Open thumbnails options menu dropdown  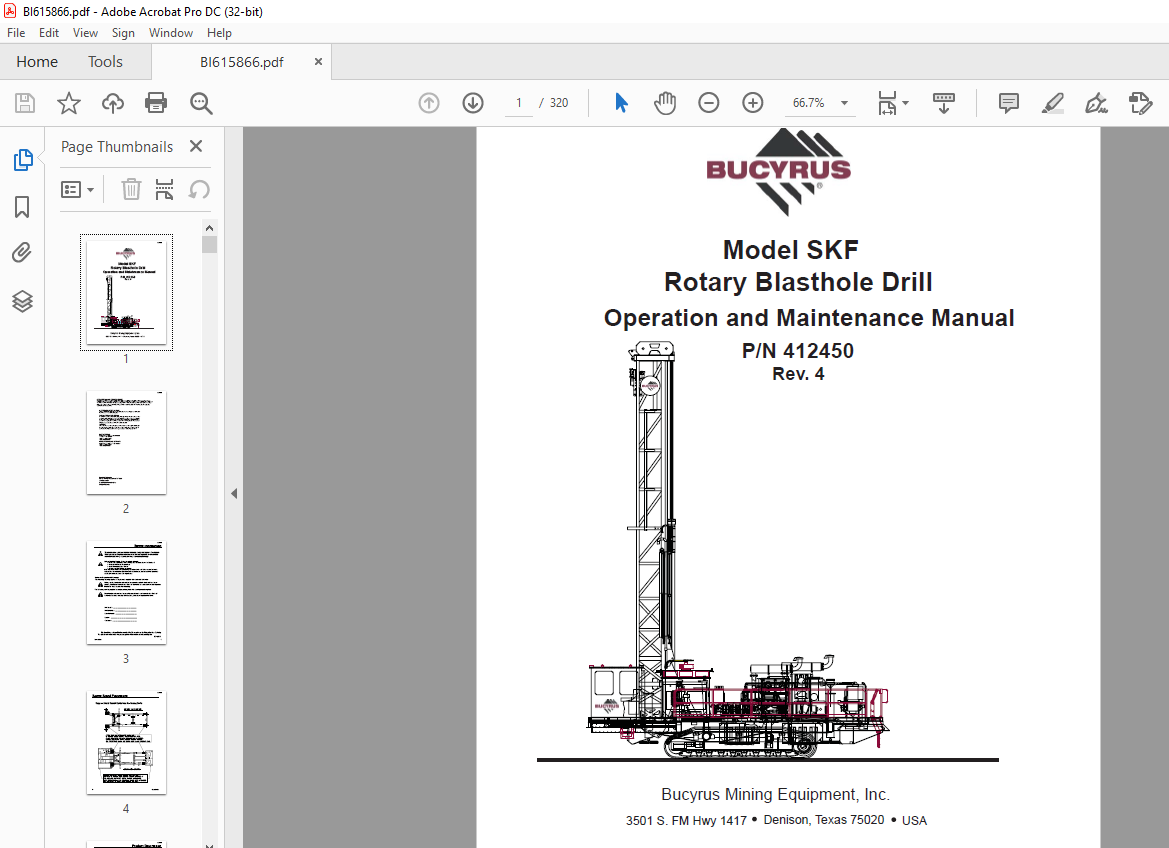pos(77,189)
